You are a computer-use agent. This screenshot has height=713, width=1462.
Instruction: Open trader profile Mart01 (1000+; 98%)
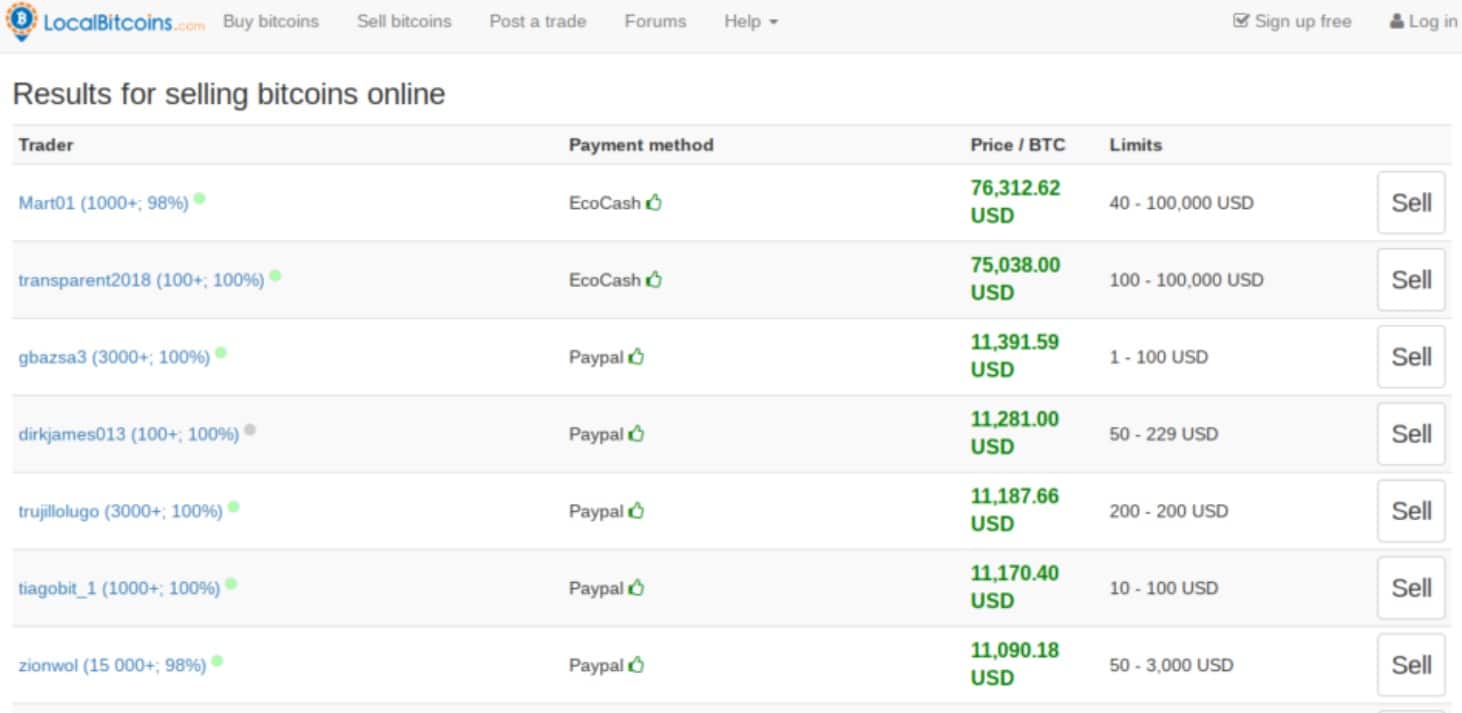[104, 203]
